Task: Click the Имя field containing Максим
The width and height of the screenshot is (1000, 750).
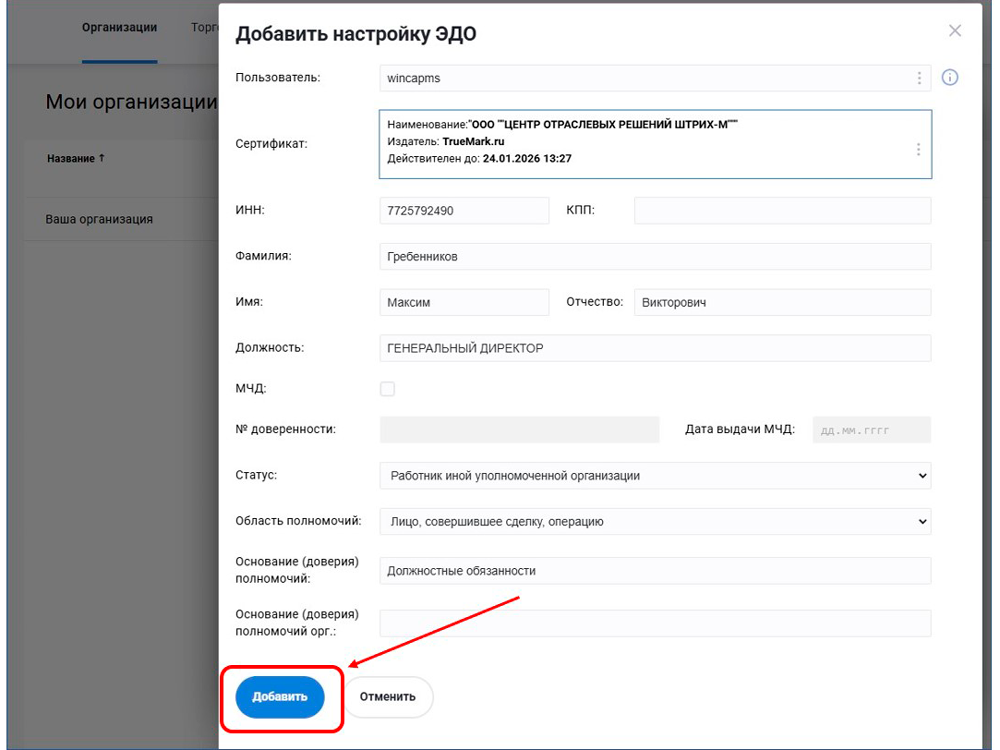Action: [464, 302]
